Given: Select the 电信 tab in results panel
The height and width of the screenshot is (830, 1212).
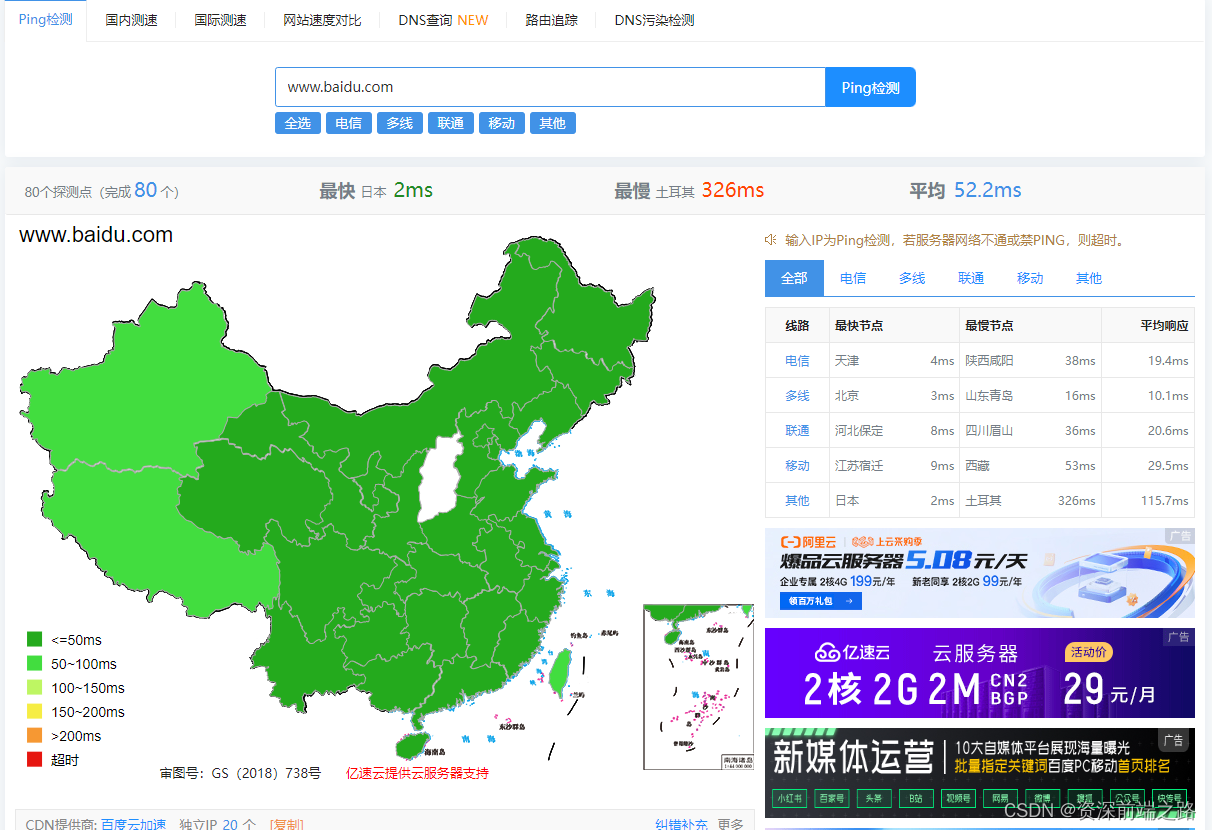Looking at the screenshot, I should pyautogui.click(x=853, y=278).
